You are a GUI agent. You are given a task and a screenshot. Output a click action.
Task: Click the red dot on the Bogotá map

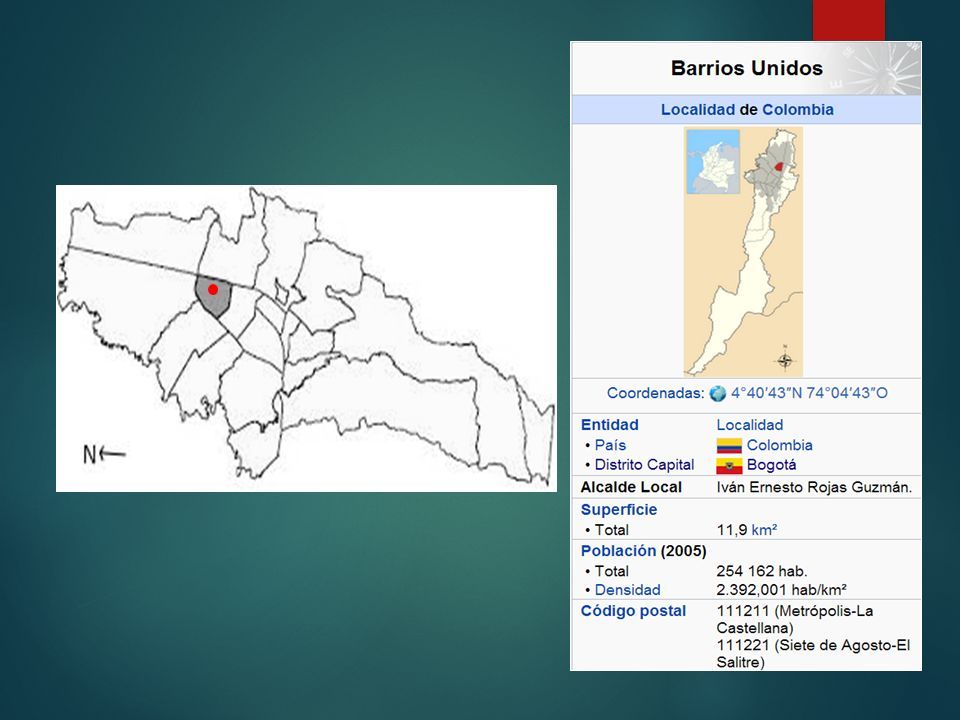click(x=213, y=289)
